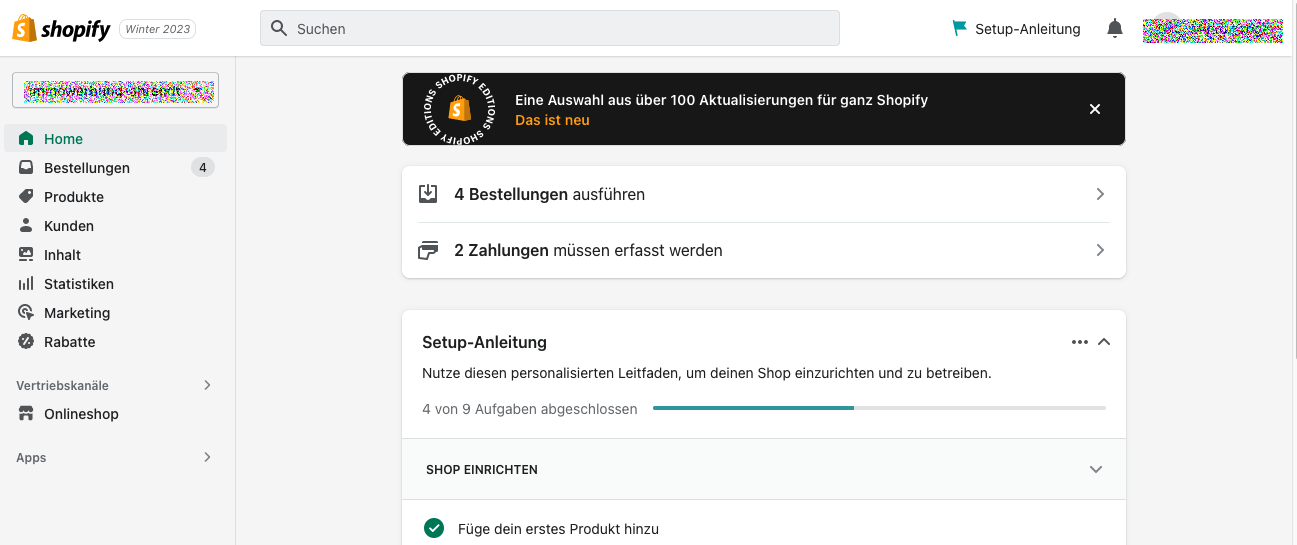
Task: Click the Bestellungen count badge 4
Action: (202, 167)
